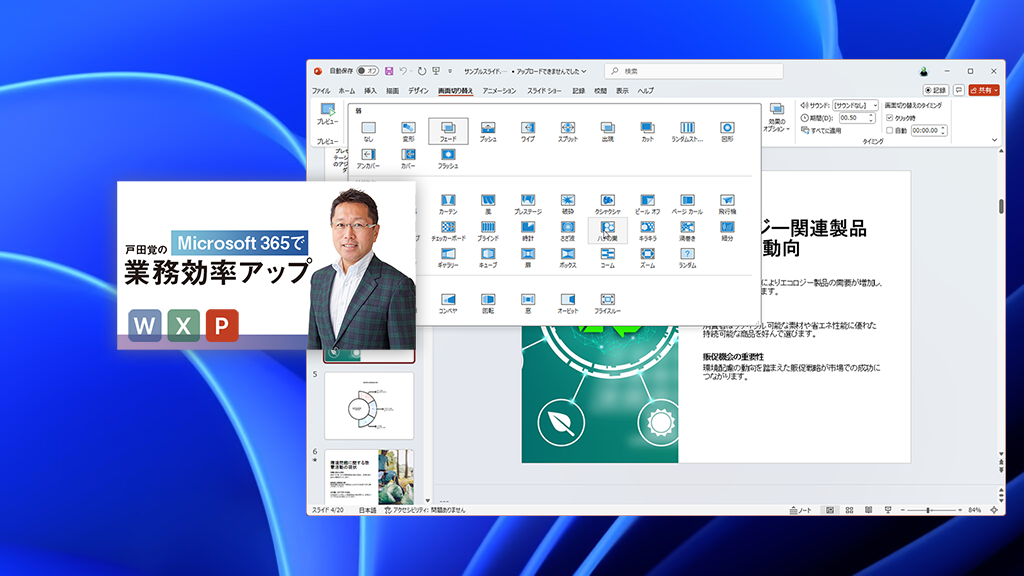The width and height of the screenshot is (1024, 576).
Task: Switch to the アニメーション tab
Action: tap(499, 91)
